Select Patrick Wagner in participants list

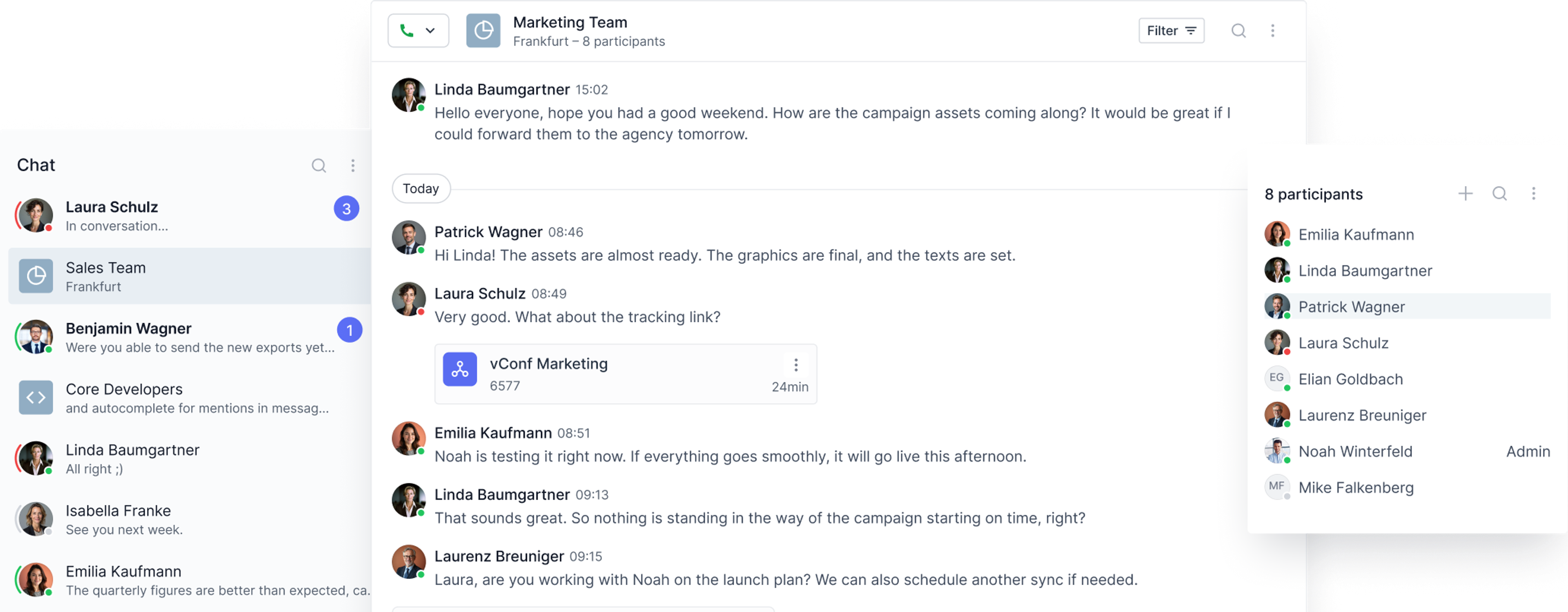[x=1351, y=306]
